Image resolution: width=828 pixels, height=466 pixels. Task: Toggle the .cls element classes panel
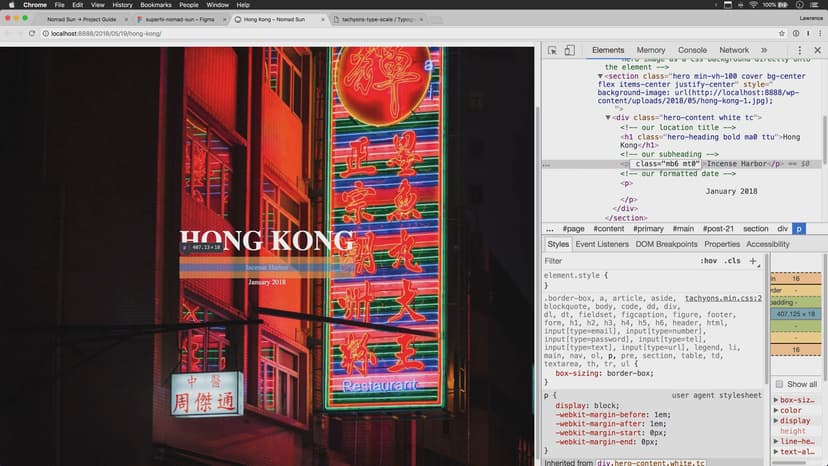pos(733,261)
